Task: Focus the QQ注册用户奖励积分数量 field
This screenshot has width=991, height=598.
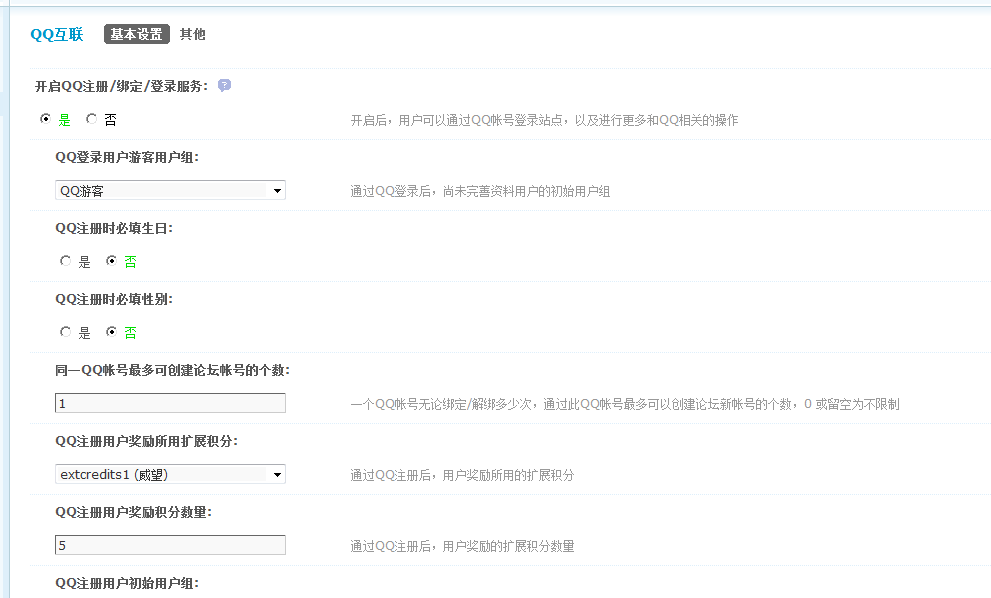Action: pyautogui.click(x=170, y=545)
